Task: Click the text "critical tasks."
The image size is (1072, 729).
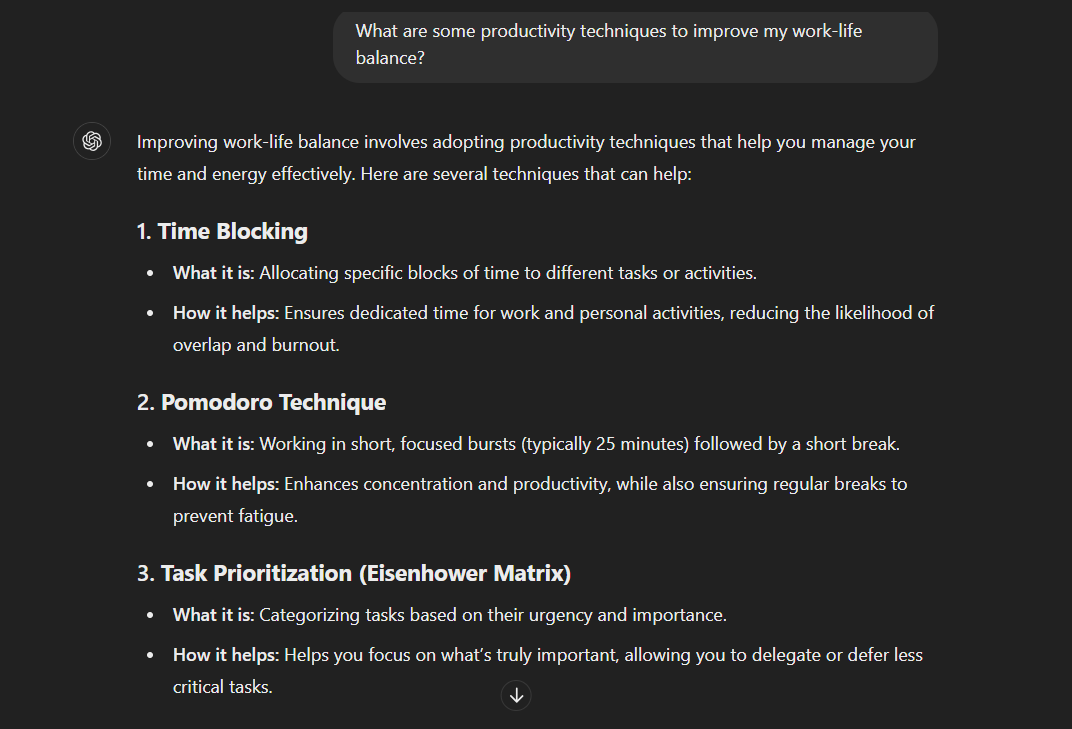Action: pyautogui.click(x=222, y=687)
